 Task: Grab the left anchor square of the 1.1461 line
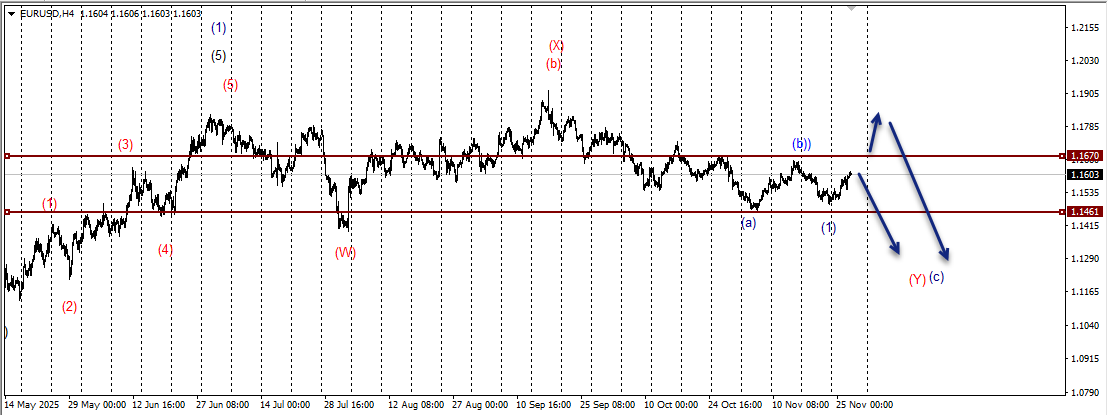[6, 211]
